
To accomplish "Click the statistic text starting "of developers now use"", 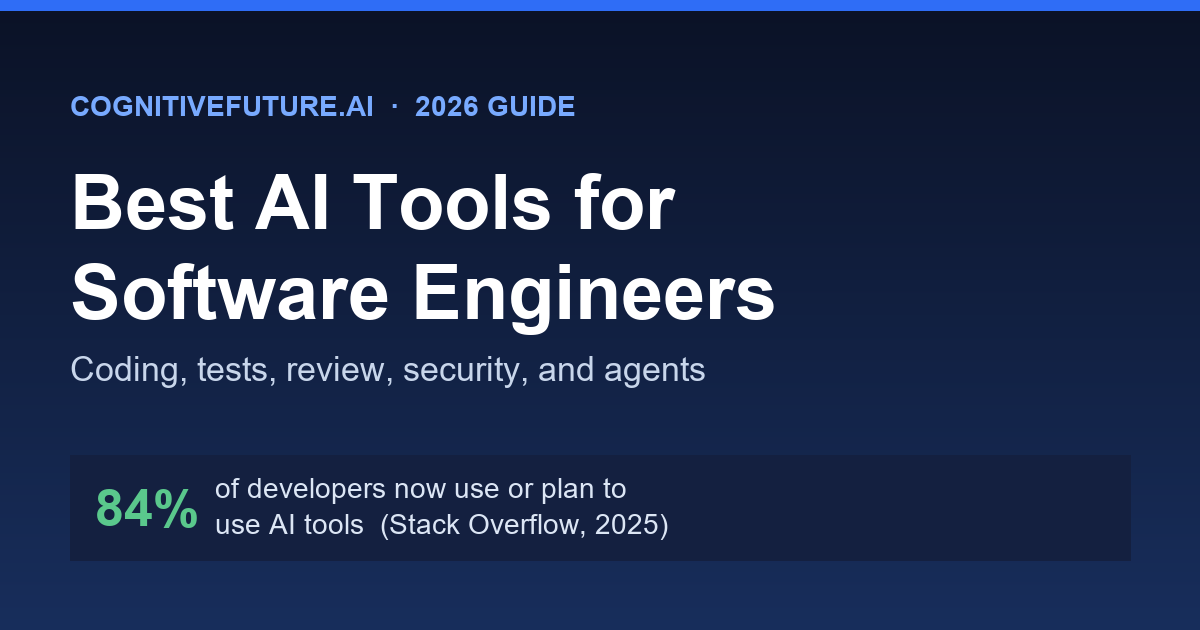I will click(x=442, y=507).
